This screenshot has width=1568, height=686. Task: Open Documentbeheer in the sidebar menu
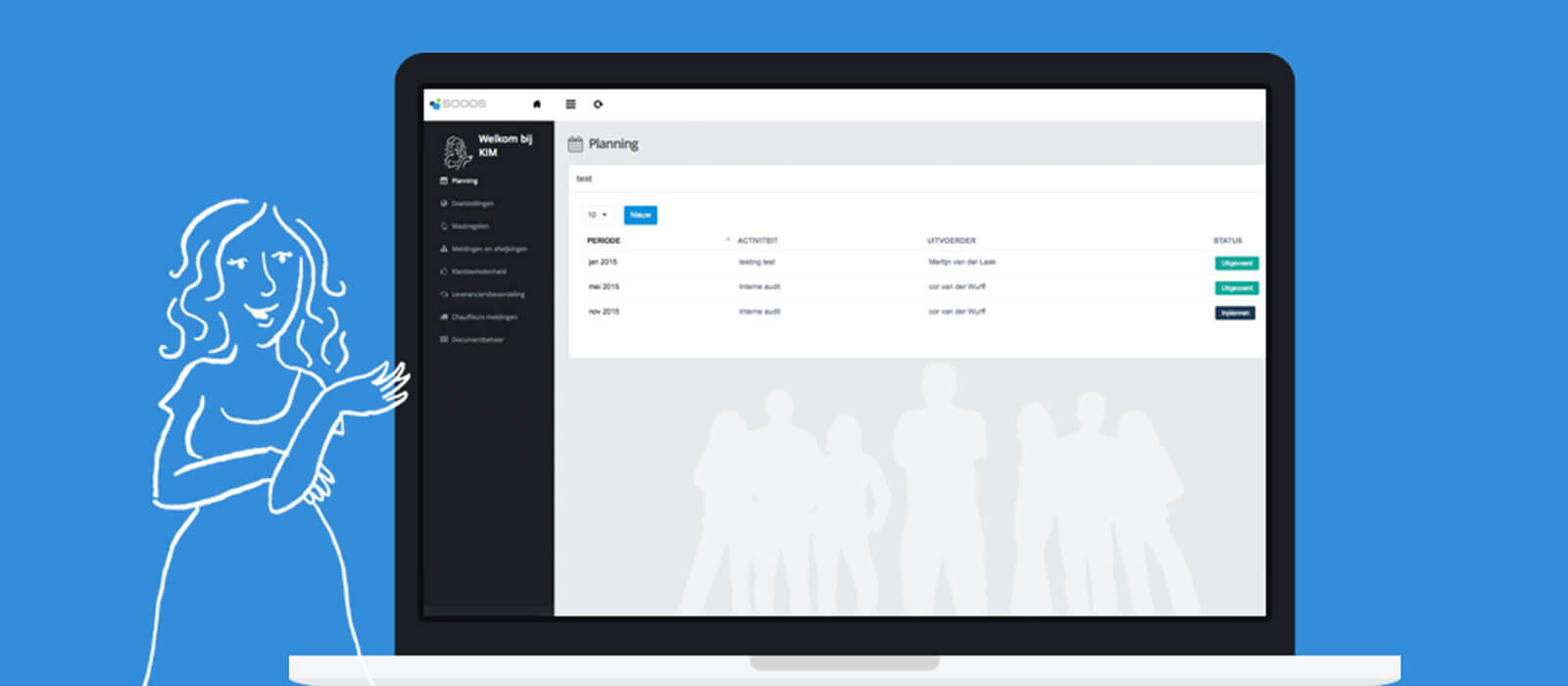[477, 340]
